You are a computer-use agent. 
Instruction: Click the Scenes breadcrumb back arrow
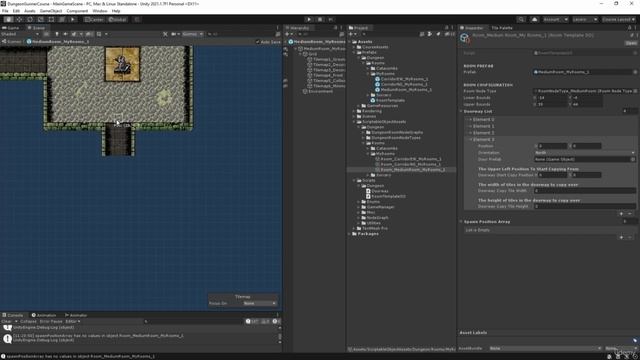[x=4, y=42]
